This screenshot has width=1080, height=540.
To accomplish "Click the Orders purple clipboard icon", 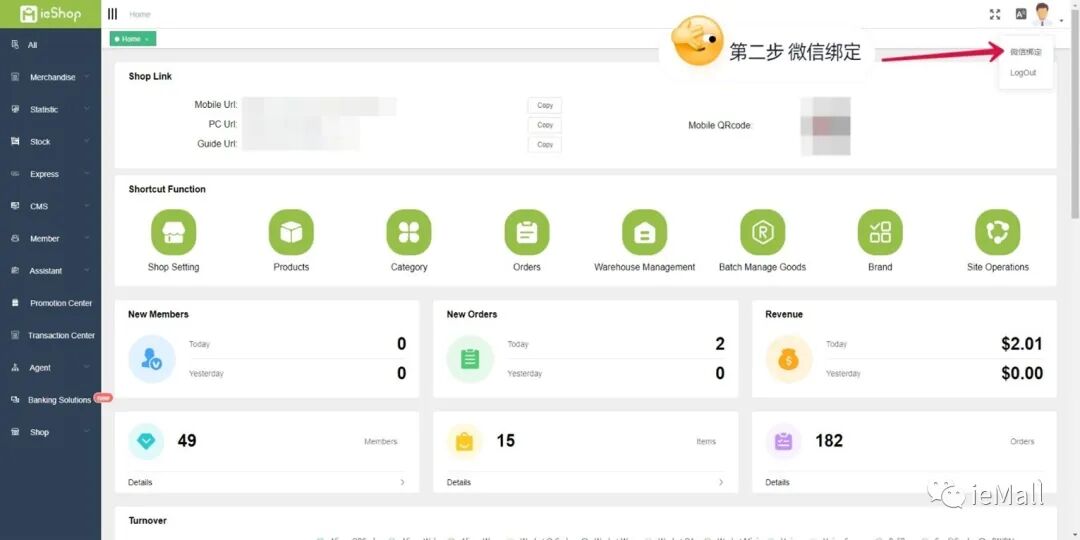I will [784, 442].
